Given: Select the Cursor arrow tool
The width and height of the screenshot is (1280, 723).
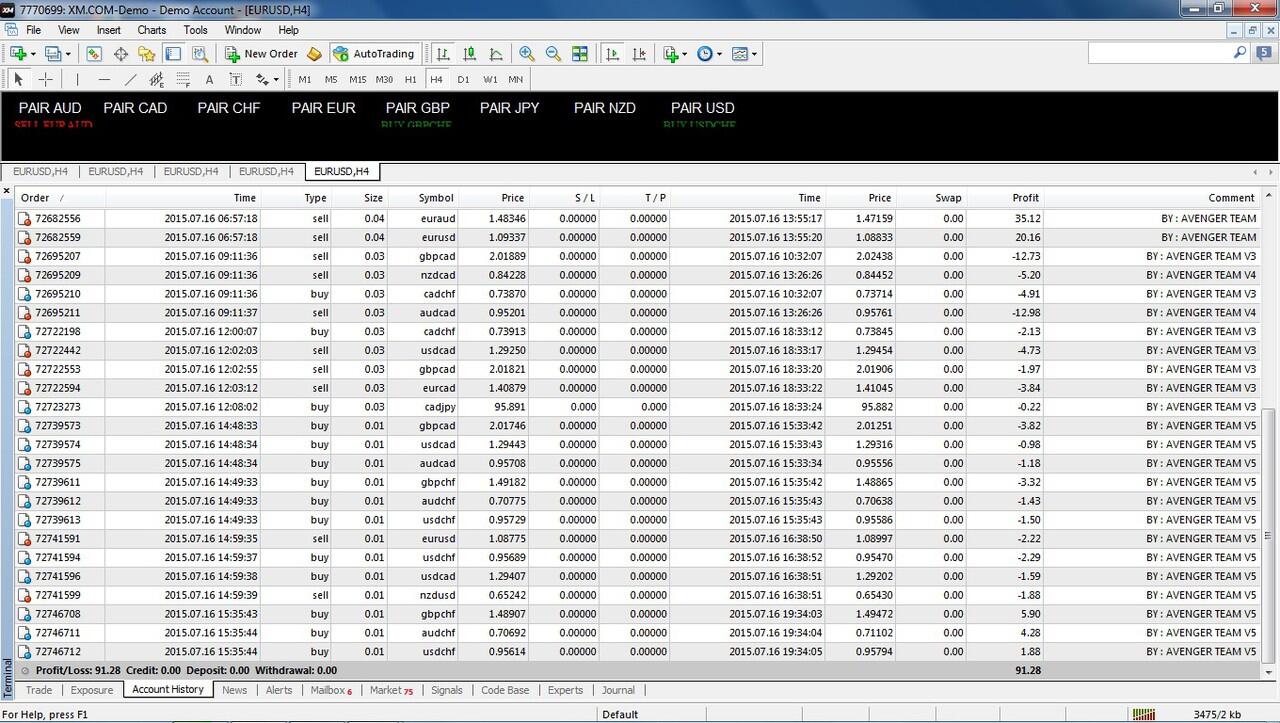Looking at the screenshot, I should pyautogui.click(x=19, y=79).
